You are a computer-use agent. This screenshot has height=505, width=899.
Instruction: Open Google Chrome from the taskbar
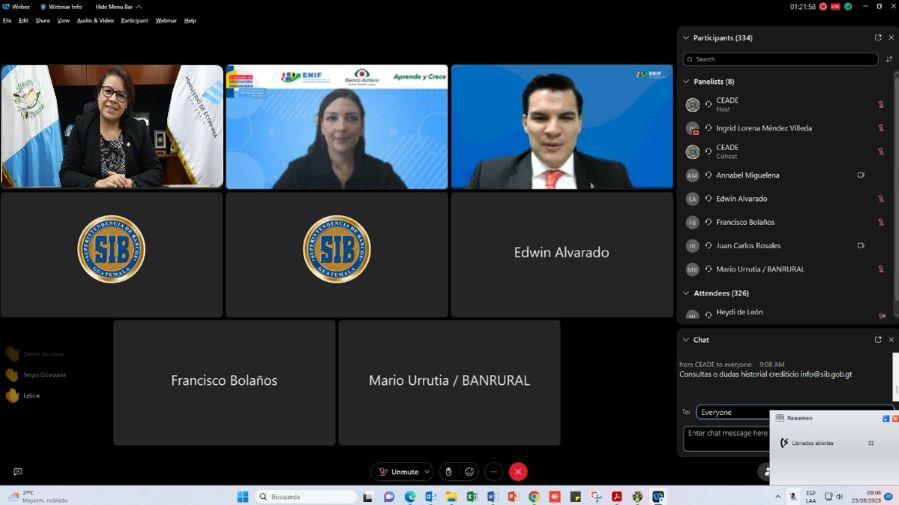(534, 497)
